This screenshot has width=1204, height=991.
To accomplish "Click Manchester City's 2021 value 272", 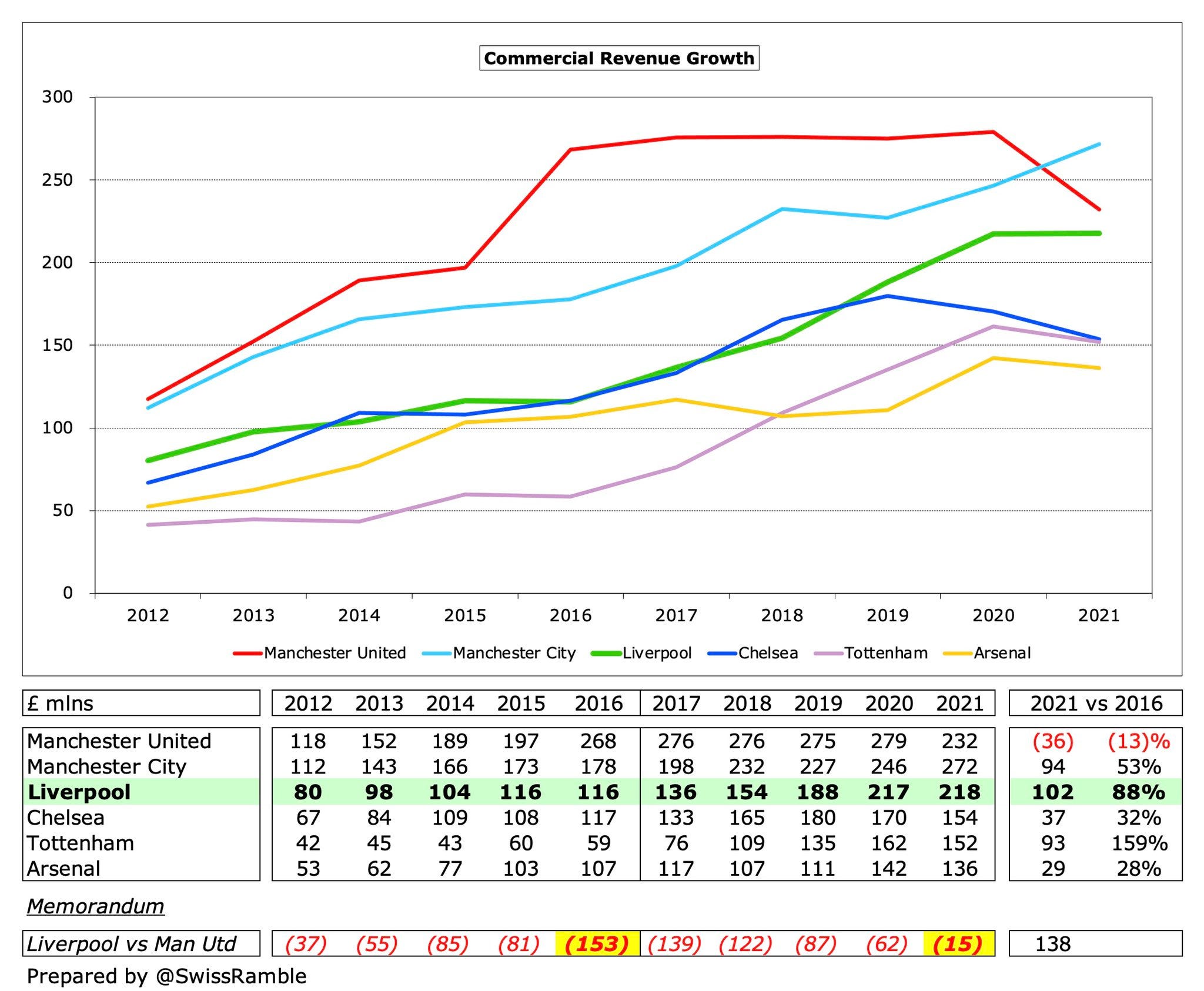I will (x=960, y=766).
